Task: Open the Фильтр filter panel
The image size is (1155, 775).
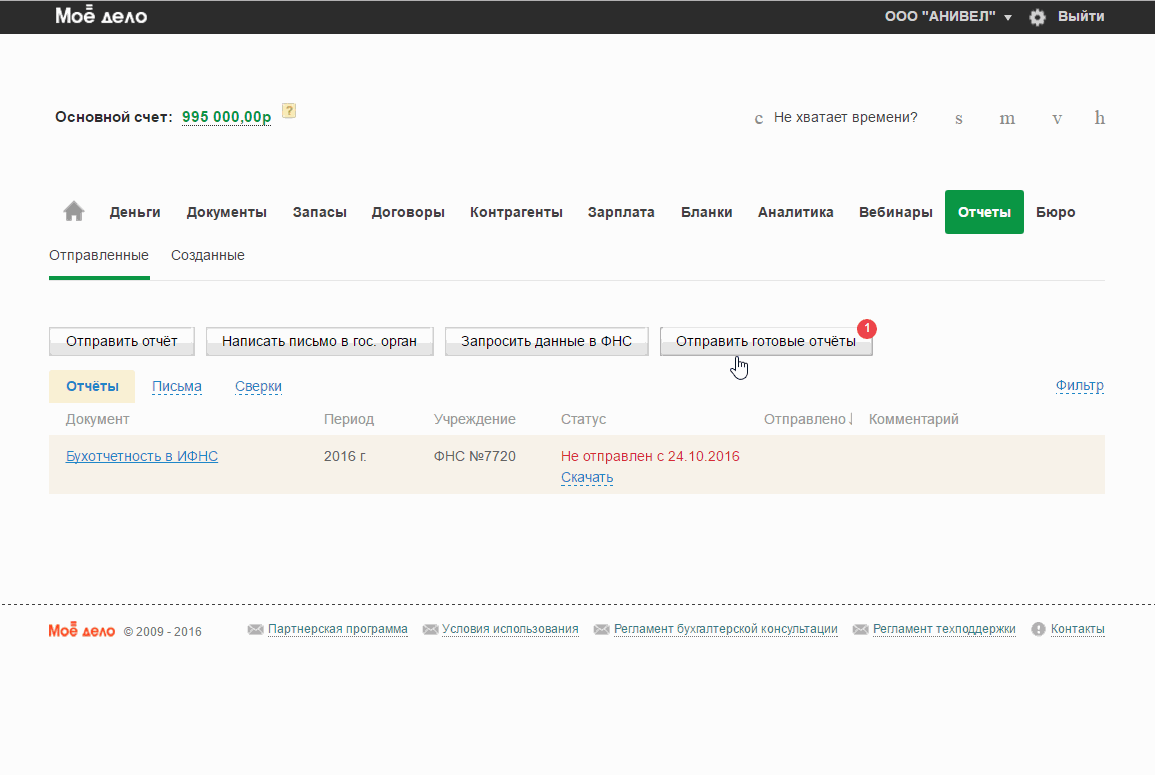Action: tap(1079, 386)
